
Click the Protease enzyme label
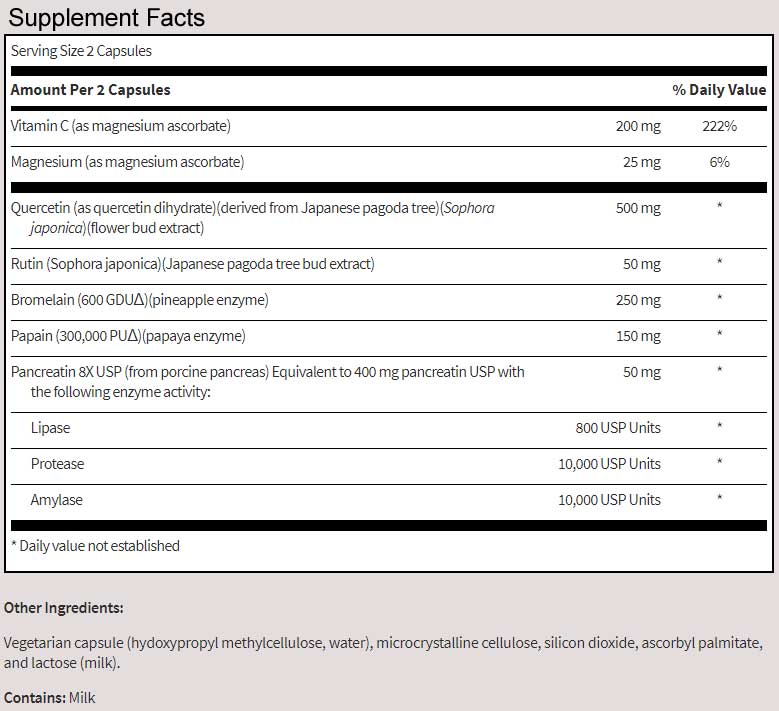[x=57, y=464]
